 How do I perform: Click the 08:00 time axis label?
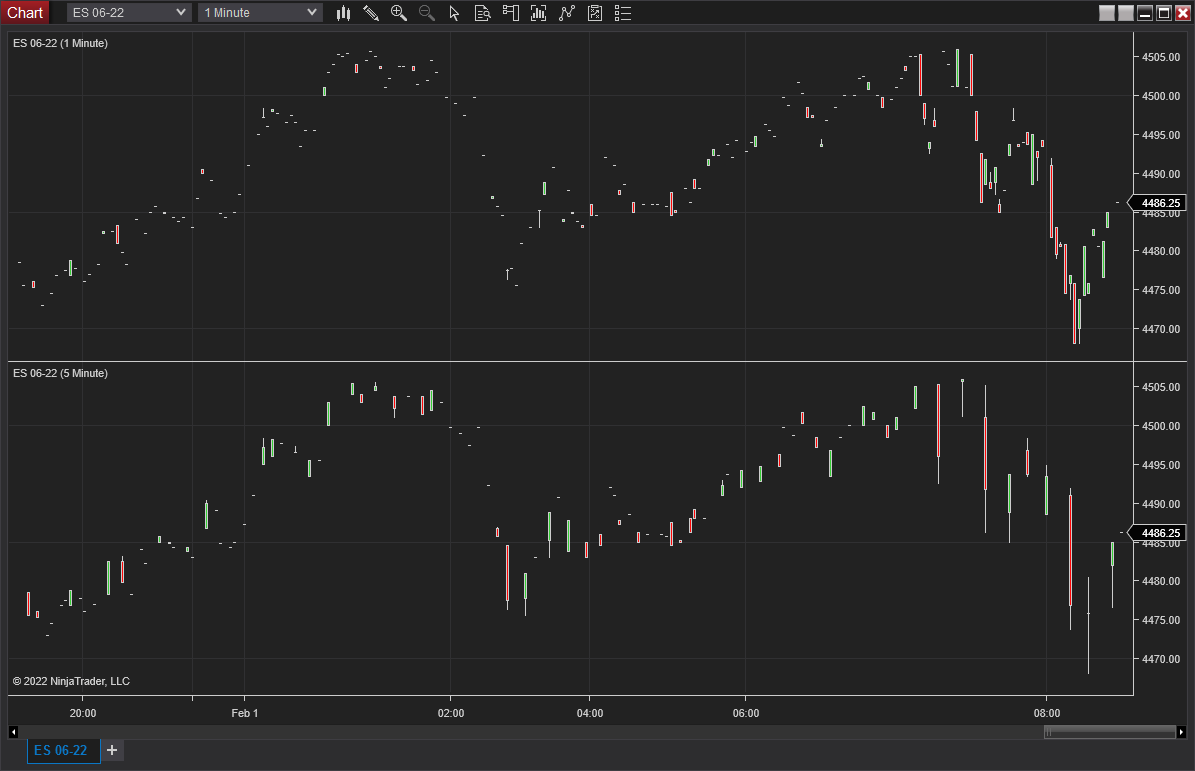(1046, 713)
